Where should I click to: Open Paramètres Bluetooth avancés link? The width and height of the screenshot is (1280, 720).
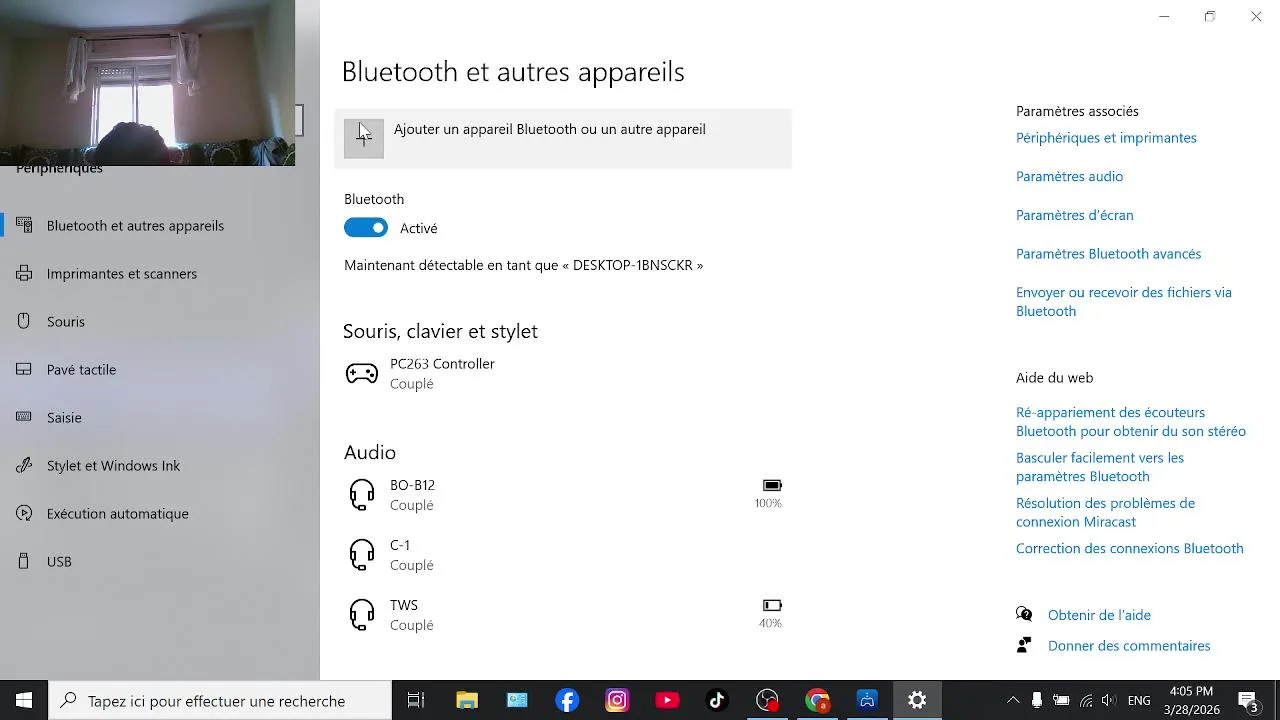(x=1108, y=254)
